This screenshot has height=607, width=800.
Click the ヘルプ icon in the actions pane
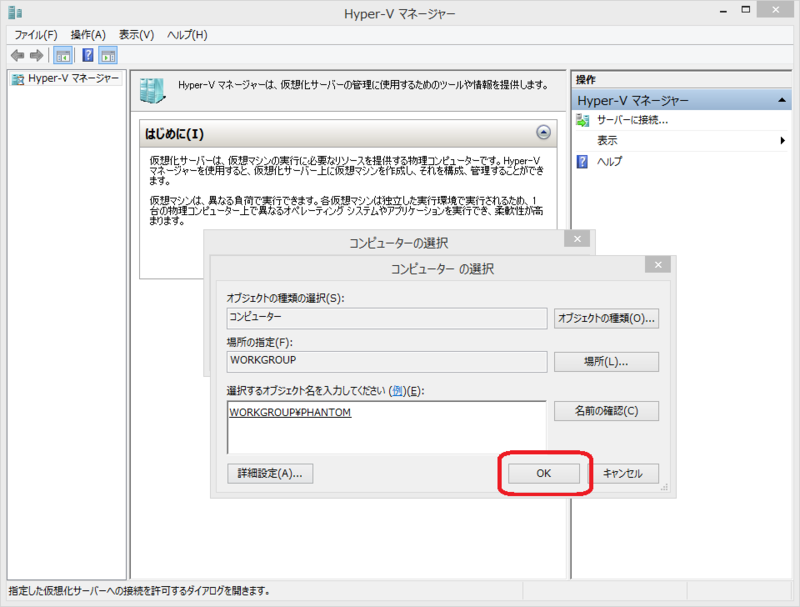coord(582,161)
